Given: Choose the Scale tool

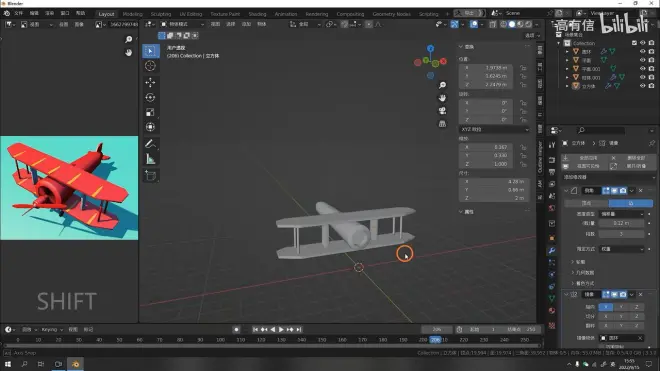Looking at the screenshot, I should pyautogui.click(x=150, y=112).
